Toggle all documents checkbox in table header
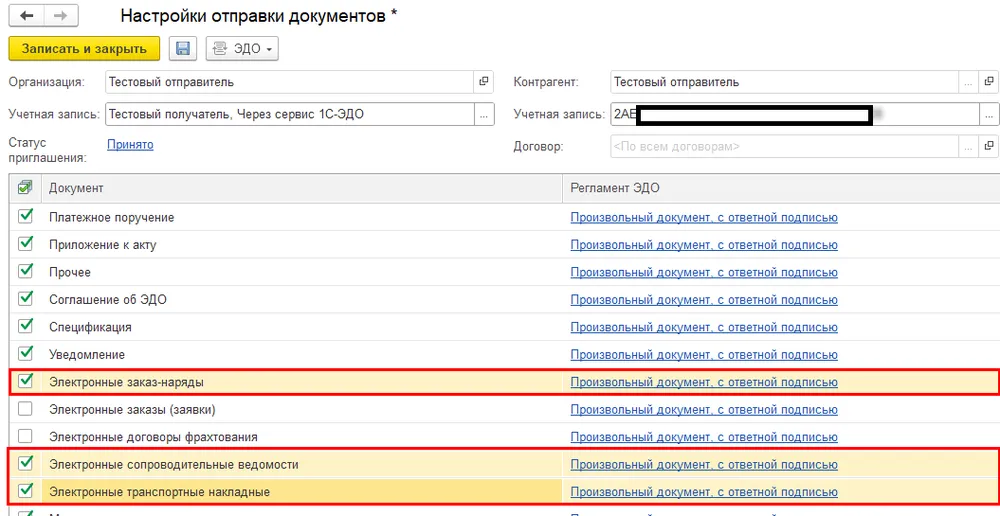Viewport: 1000px width, 516px height. (26, 188)
